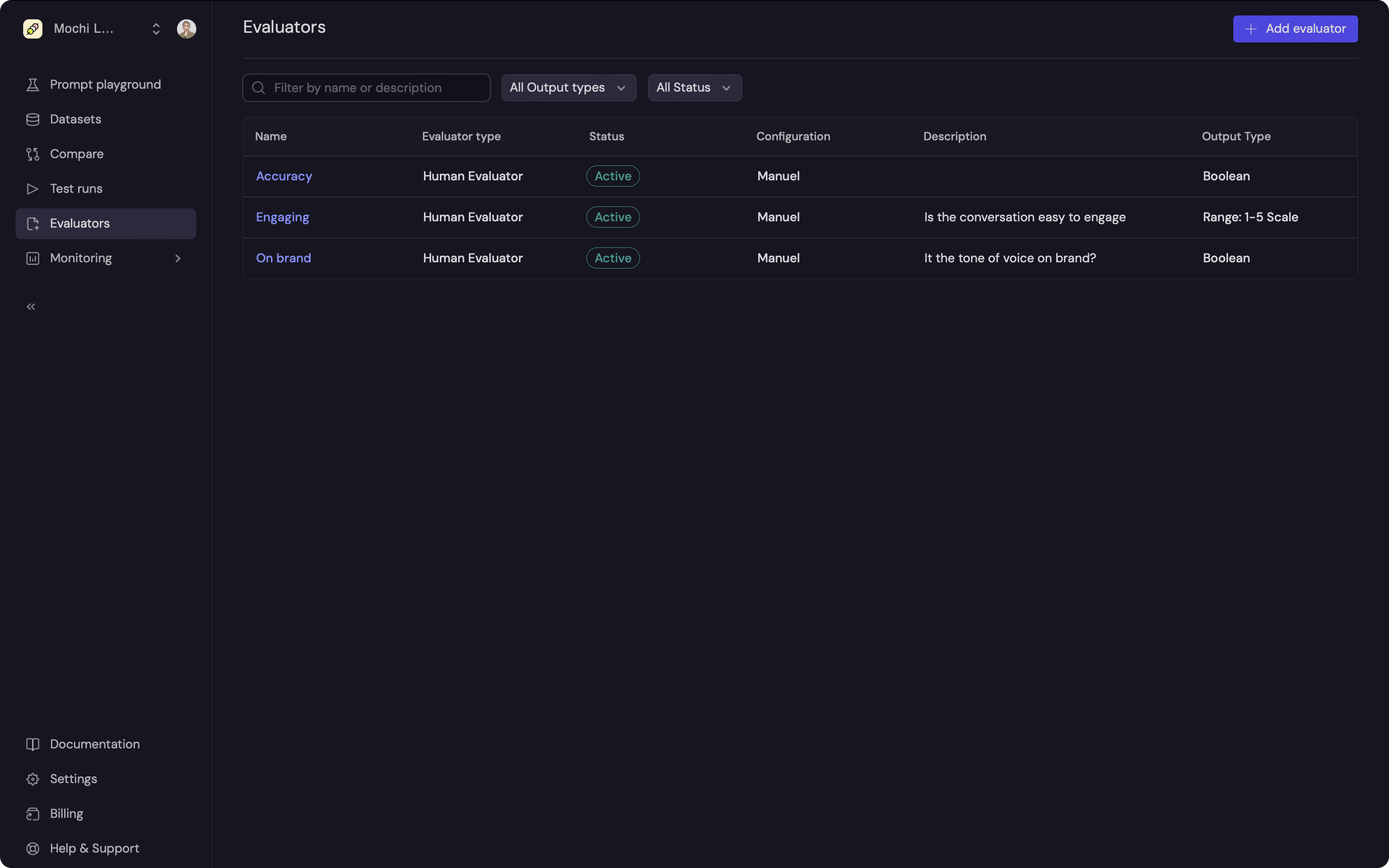Open the All Output types dropdown
Image resolution: width=1389 pixels, height=868 pixels.
click(568, 88)
